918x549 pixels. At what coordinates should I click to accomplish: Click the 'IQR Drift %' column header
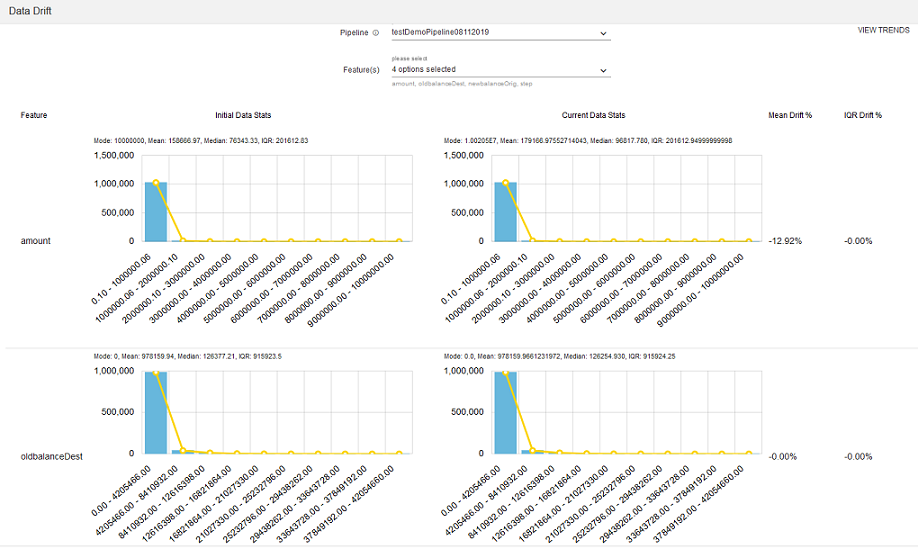tap(862, 115)
